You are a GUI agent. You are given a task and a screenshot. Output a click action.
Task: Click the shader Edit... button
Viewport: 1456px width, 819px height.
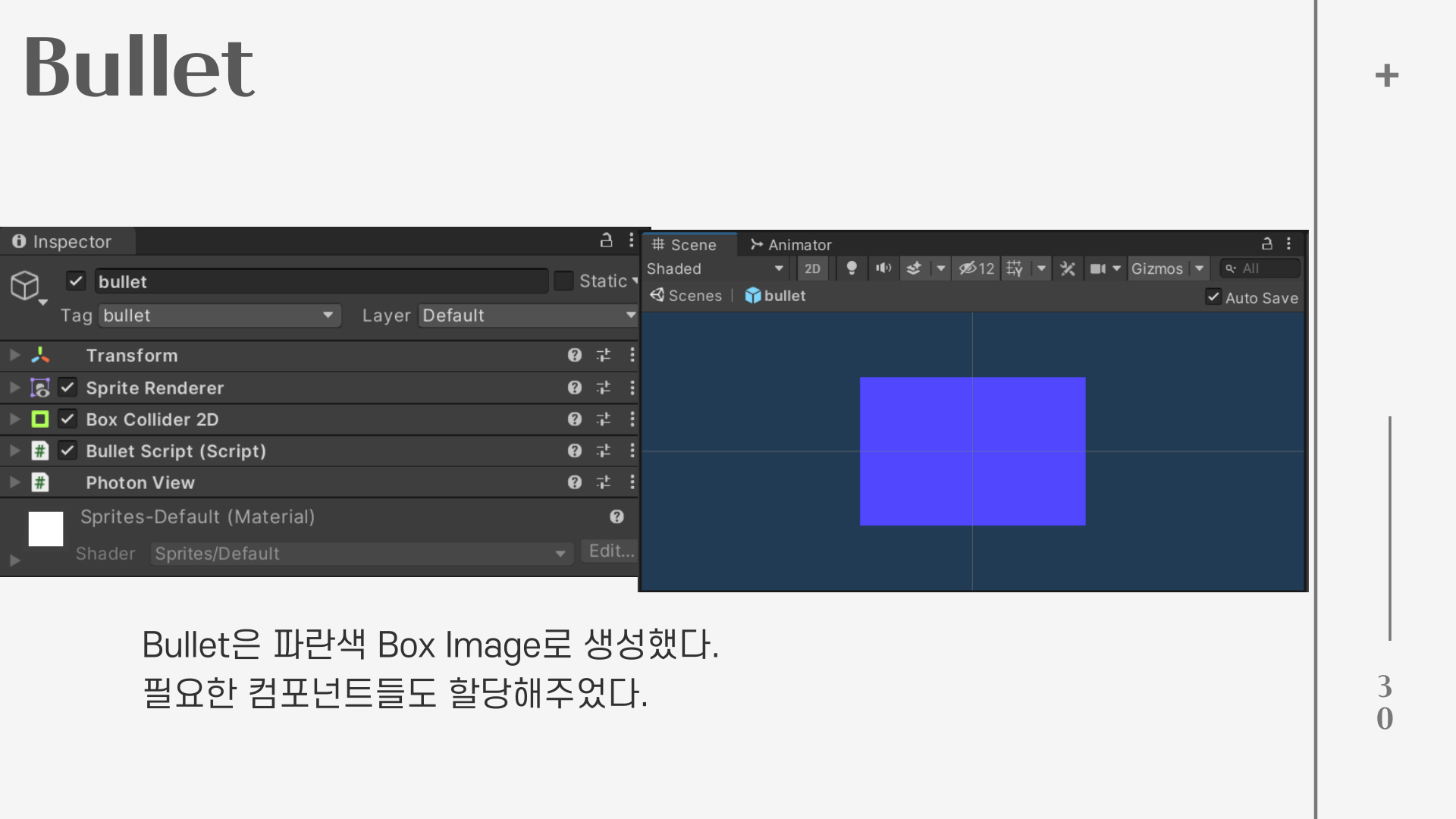point(610,551)
